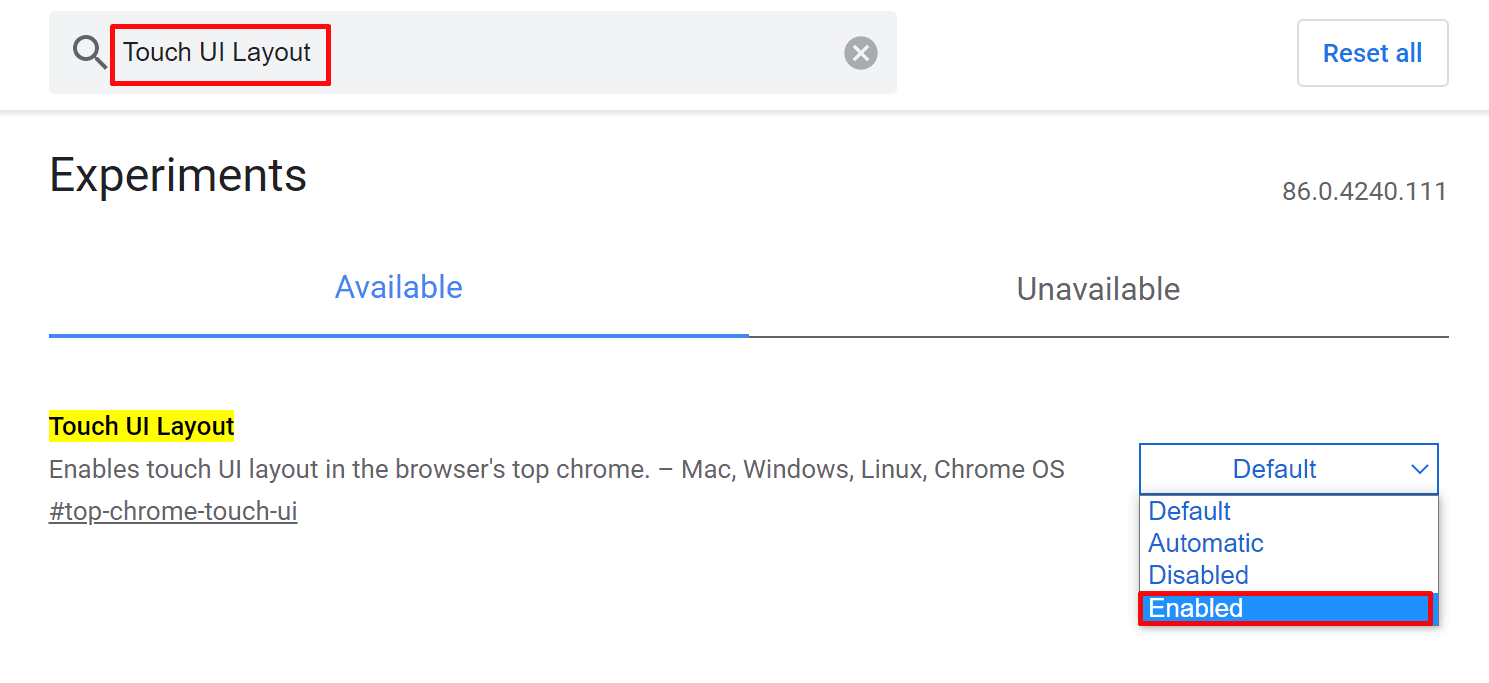This screenshot has height=683, width=1489.
Task: Click the dropdown box showing current value Default
Action: [1288, 469]
